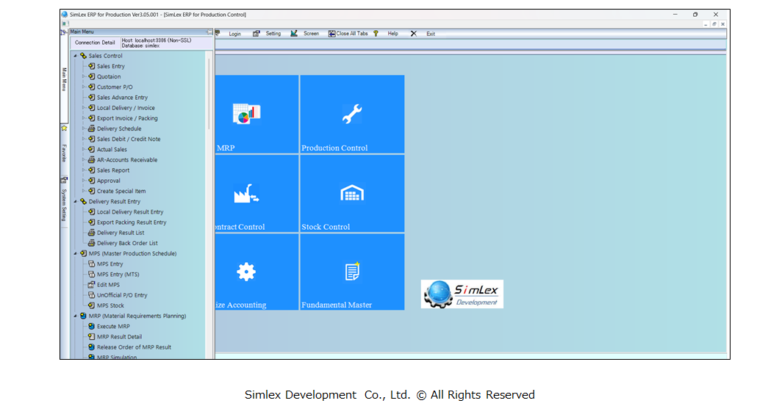
Task: Collapse the MPS (Master Production Schedule) node
Action: click(75, 253)
